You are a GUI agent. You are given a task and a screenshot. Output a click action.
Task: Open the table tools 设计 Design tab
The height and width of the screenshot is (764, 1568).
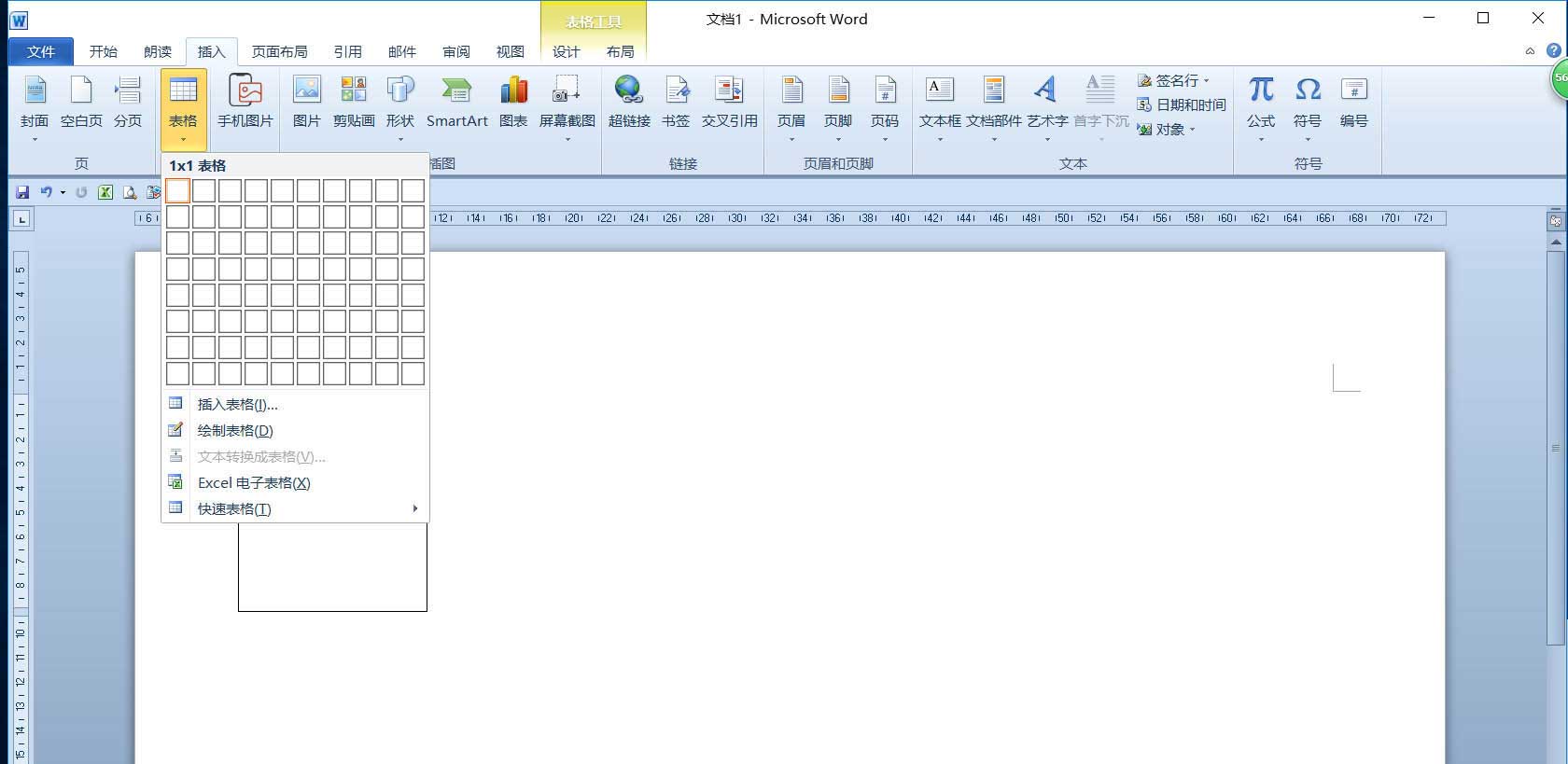click(x=567, y=51)
